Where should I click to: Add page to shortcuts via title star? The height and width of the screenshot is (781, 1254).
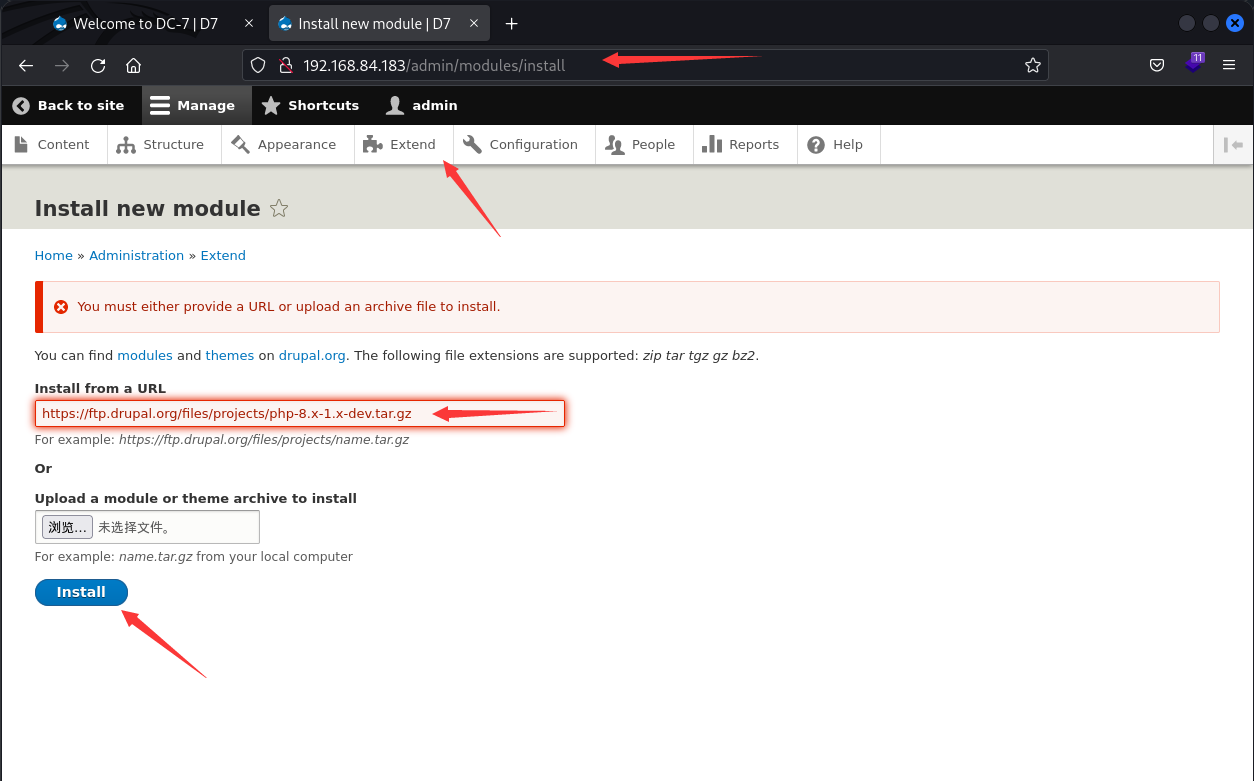pos(279,209)
